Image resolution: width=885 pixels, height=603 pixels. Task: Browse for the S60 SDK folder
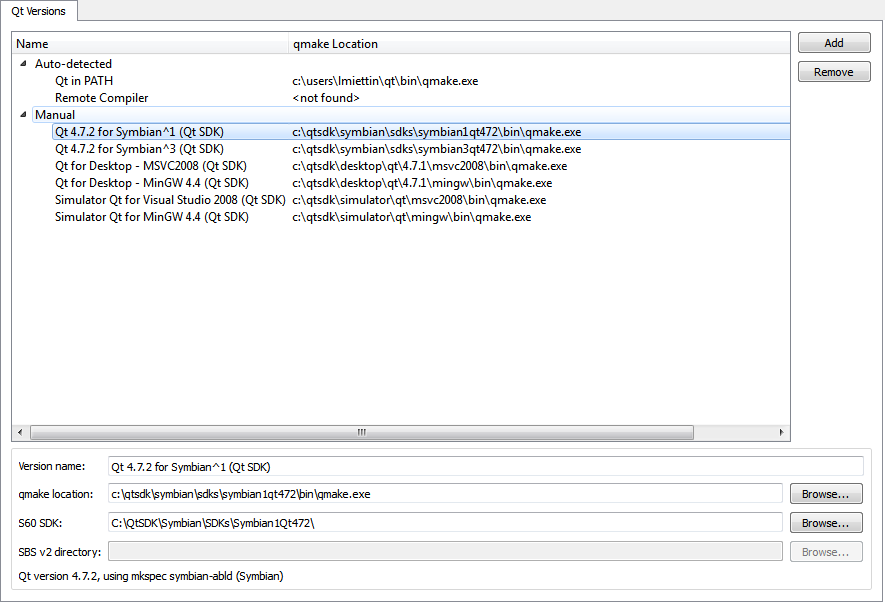pyautogui.click(x=826, y=523)
